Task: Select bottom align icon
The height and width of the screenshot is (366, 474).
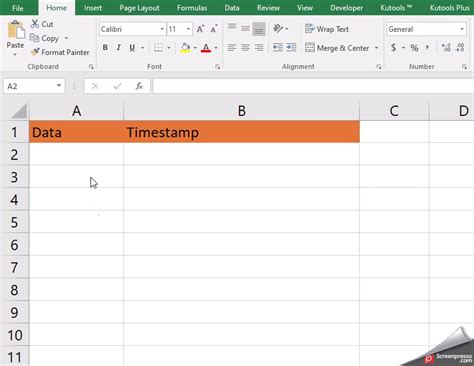Action: [259, 29]
